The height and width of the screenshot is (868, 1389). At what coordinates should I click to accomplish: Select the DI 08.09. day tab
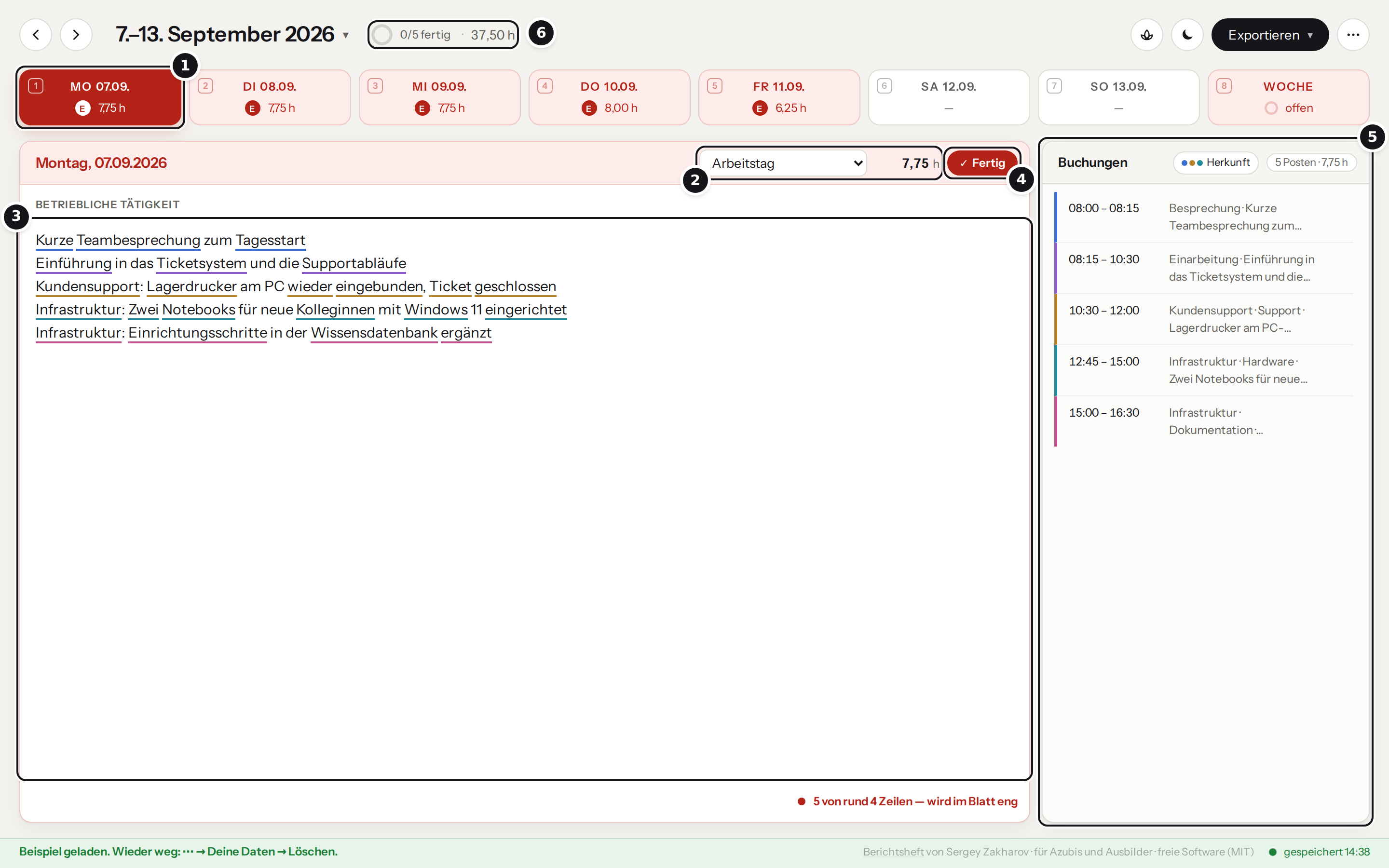tap(270, 97)
